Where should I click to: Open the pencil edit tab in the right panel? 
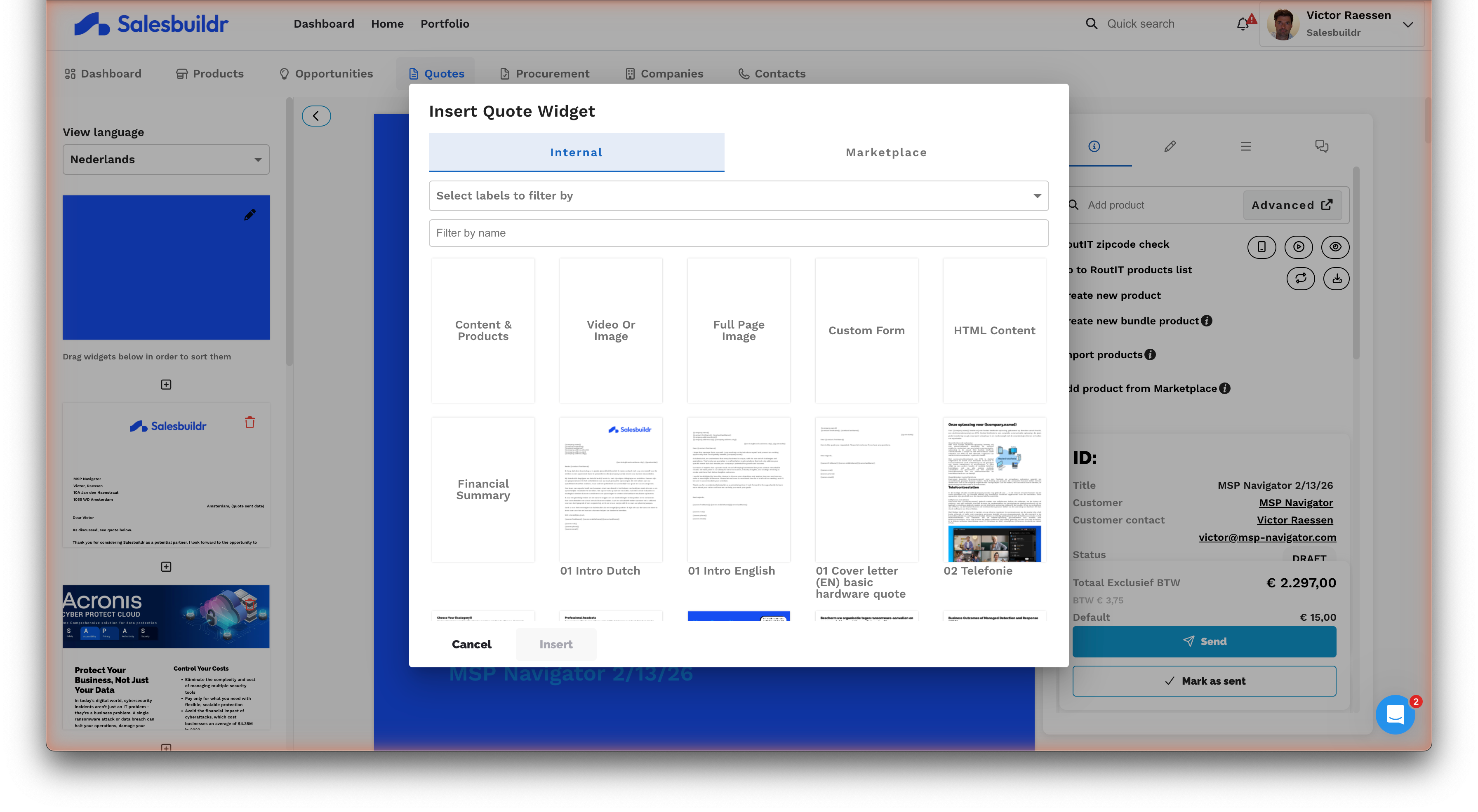click(1170, 146)
